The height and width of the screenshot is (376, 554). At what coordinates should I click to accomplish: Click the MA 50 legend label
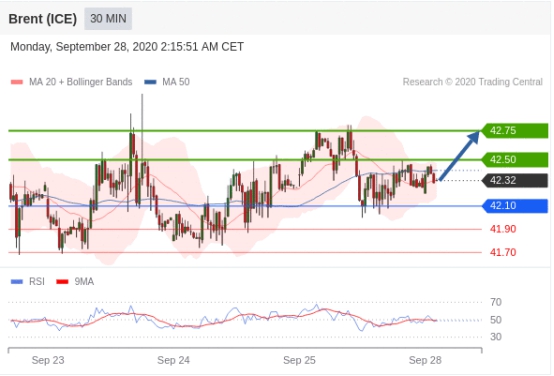tap(176, 82)
